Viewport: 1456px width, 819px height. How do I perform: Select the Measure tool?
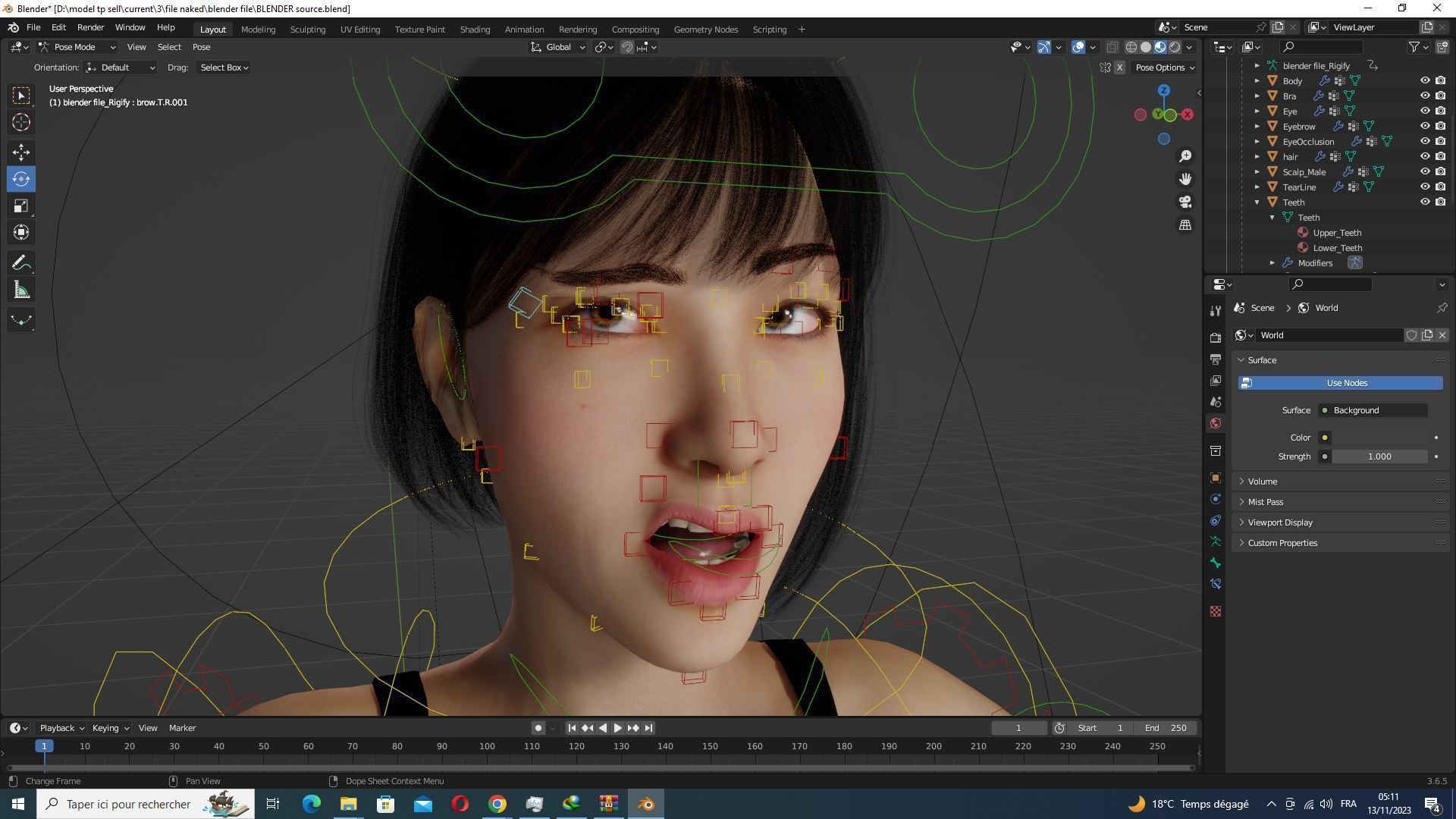[21, 290]
